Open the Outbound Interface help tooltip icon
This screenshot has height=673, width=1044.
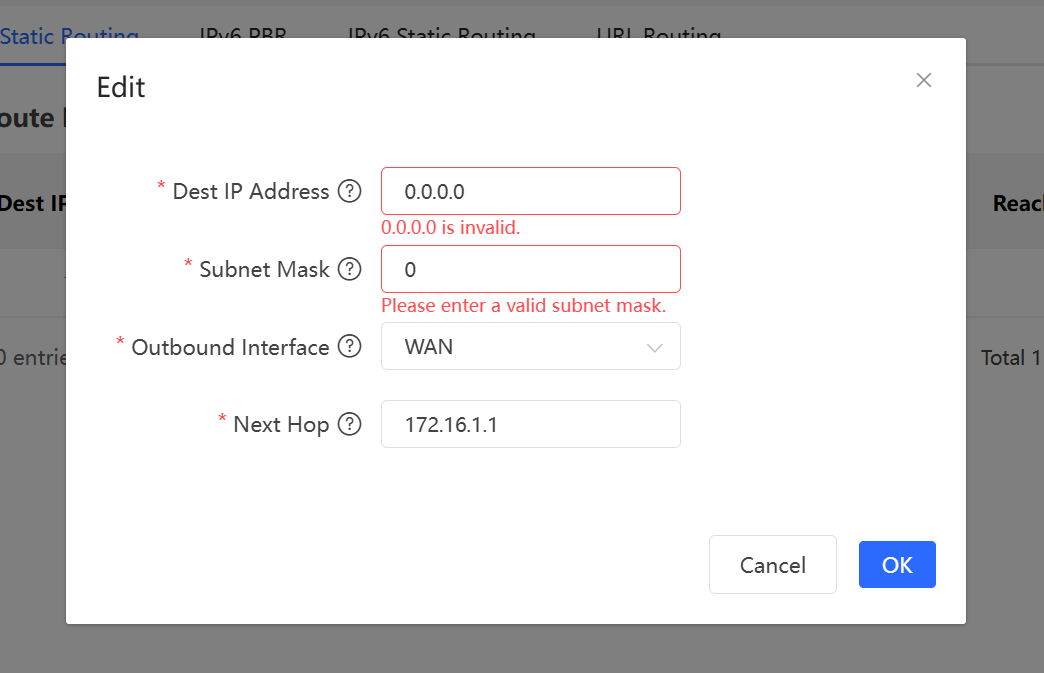[350, 346]
